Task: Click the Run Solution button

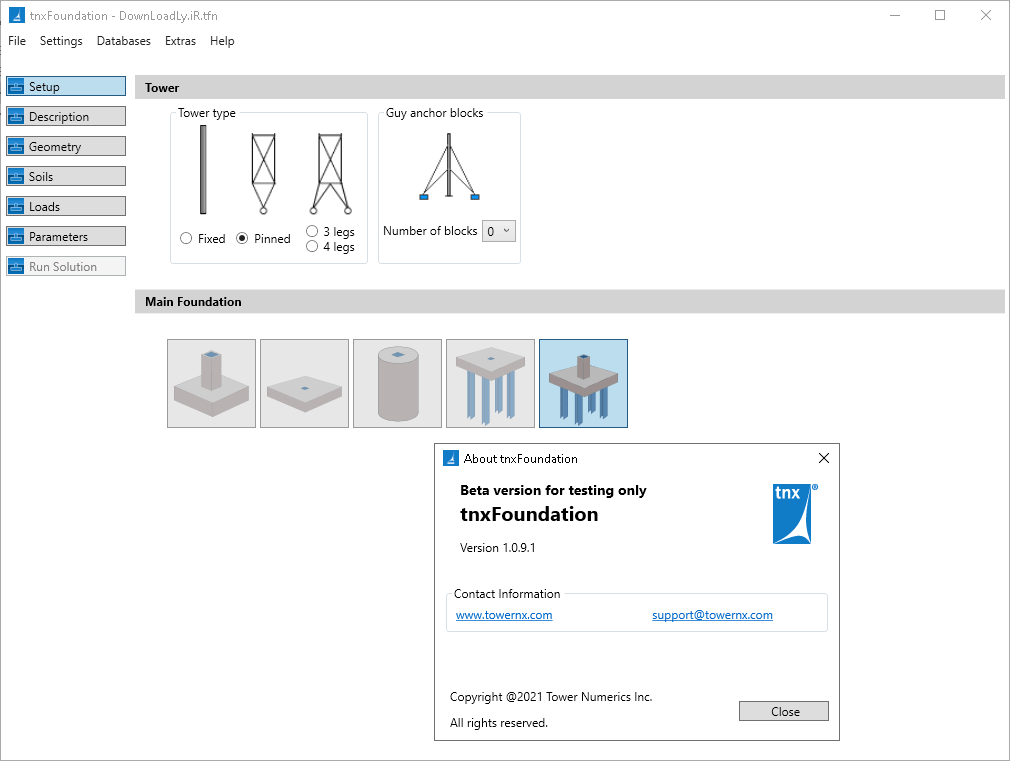Action: [x=66, y=266]
